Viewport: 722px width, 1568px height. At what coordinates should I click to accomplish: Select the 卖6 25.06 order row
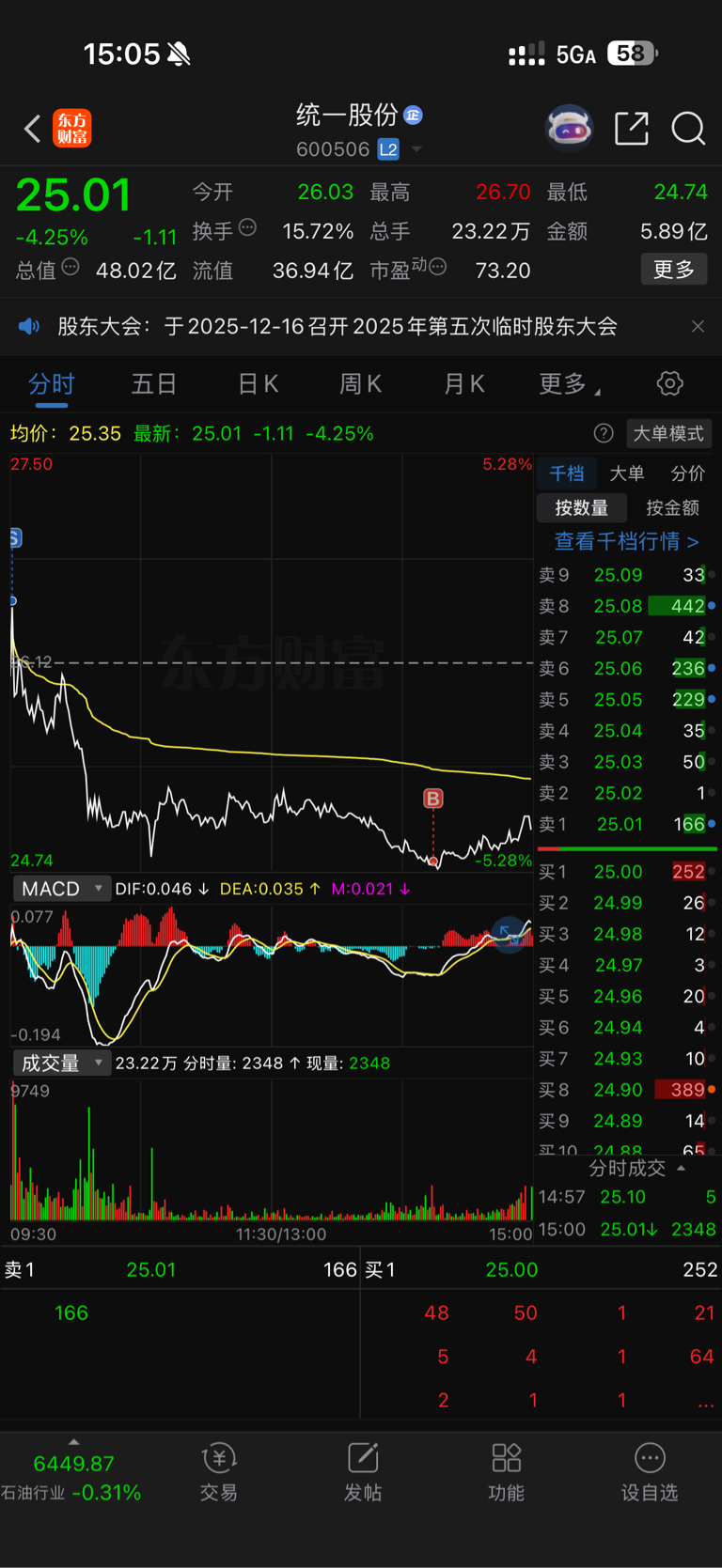[x=627, y=668]
